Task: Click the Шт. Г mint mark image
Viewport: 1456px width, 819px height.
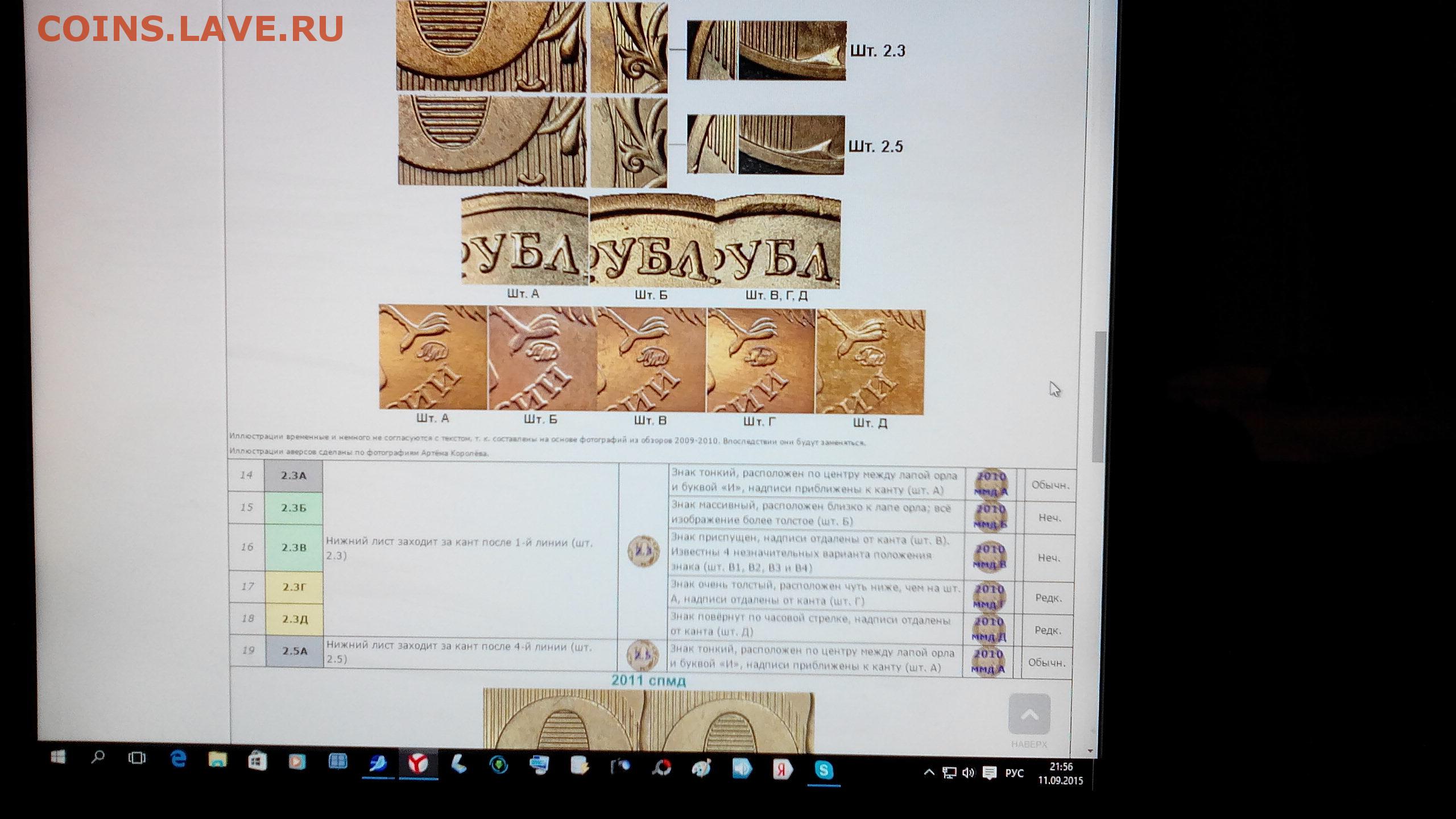Action: point(760,361)
